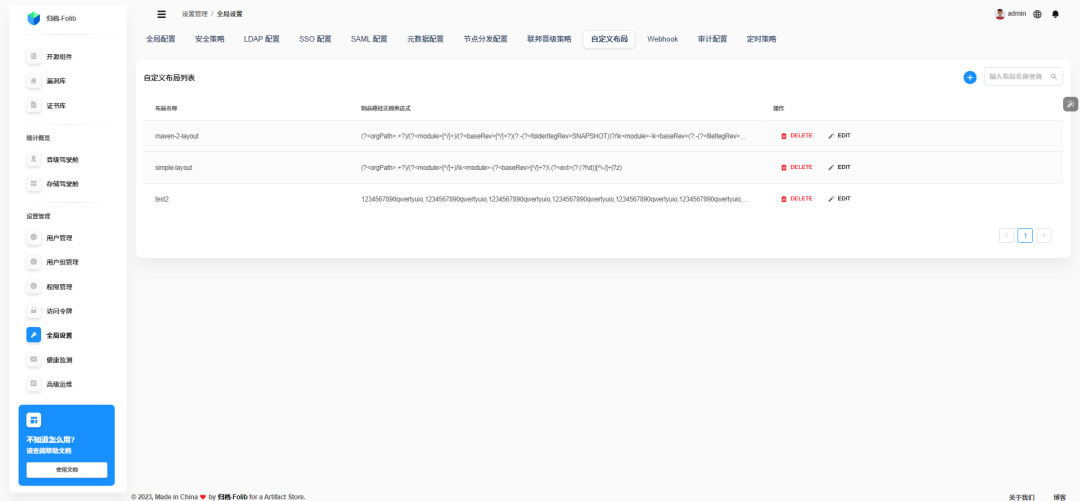Click the maven-2-layout name cell

(177, 136)
